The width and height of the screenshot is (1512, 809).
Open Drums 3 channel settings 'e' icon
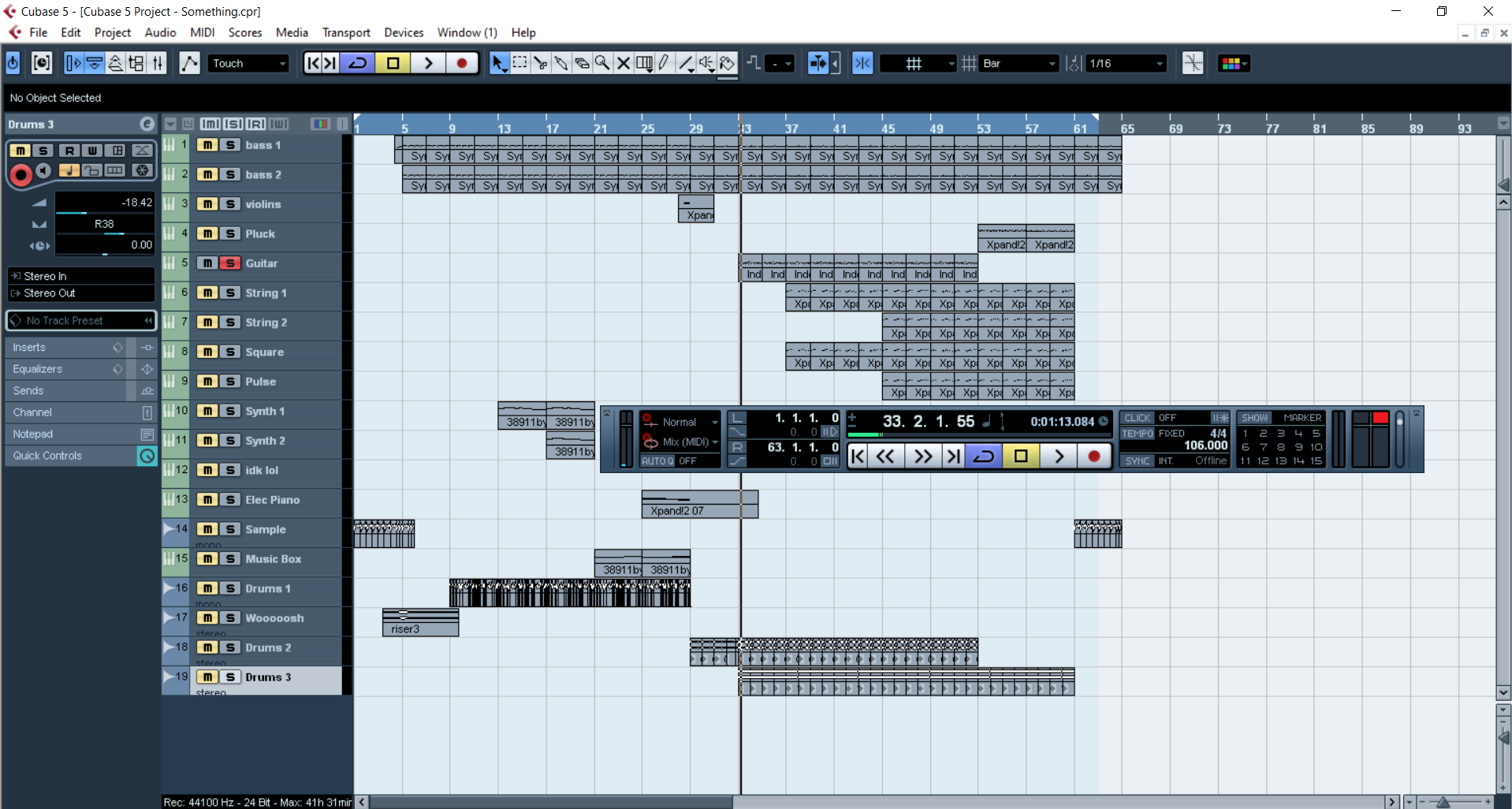(147, 124)
